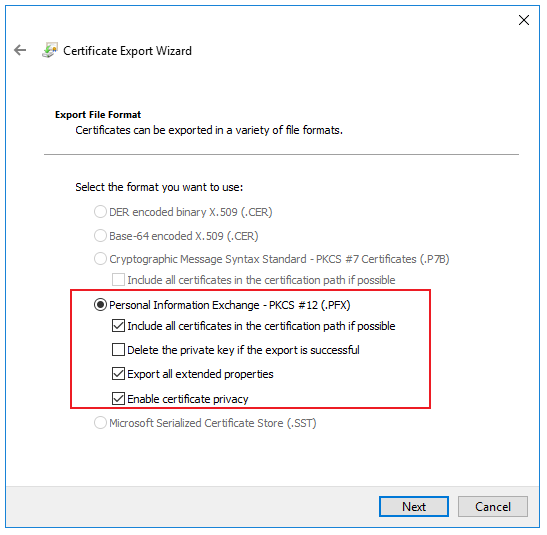
Task: Disable the Enable certificate privacy checkbox
Action: [118, 399]
